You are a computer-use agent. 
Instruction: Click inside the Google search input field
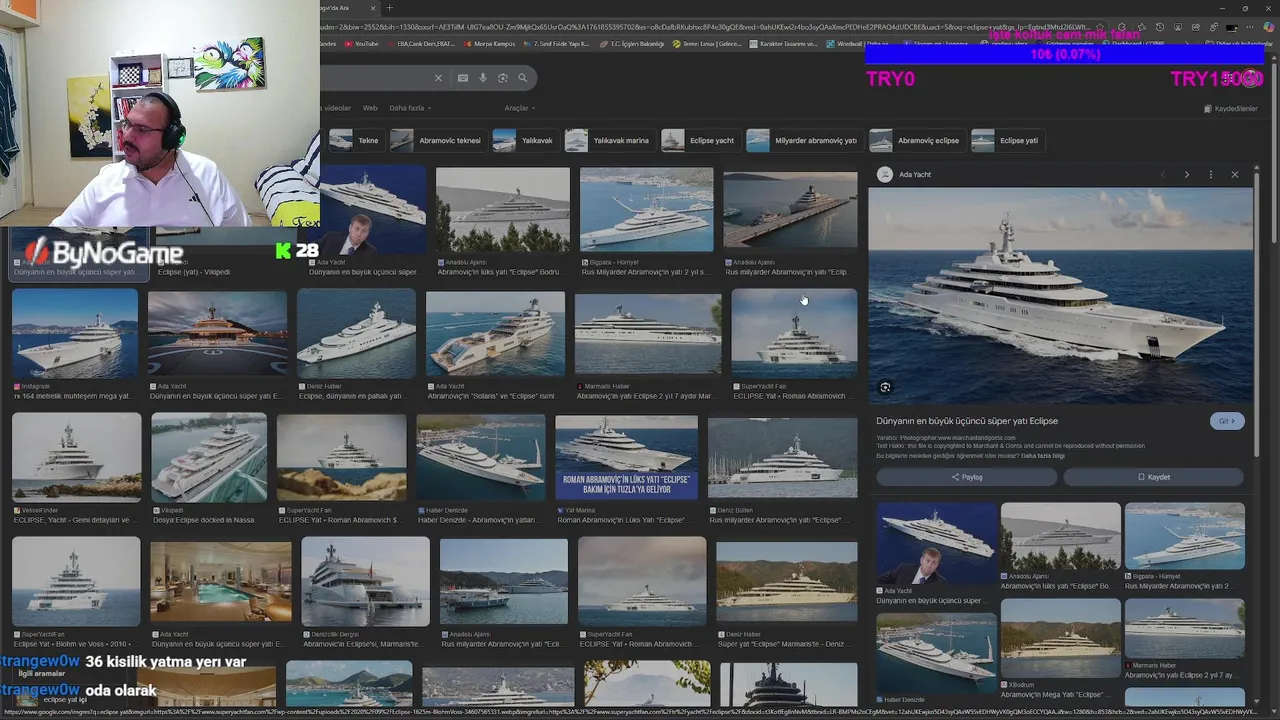[375, 78]
